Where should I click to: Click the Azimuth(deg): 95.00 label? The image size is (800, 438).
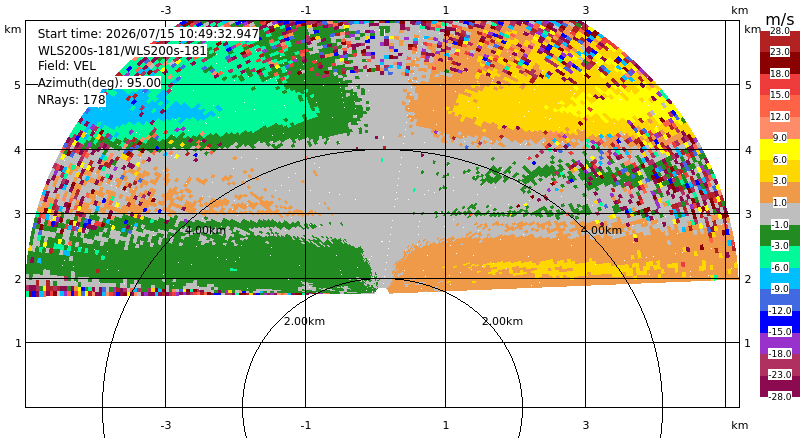[99, 83]
